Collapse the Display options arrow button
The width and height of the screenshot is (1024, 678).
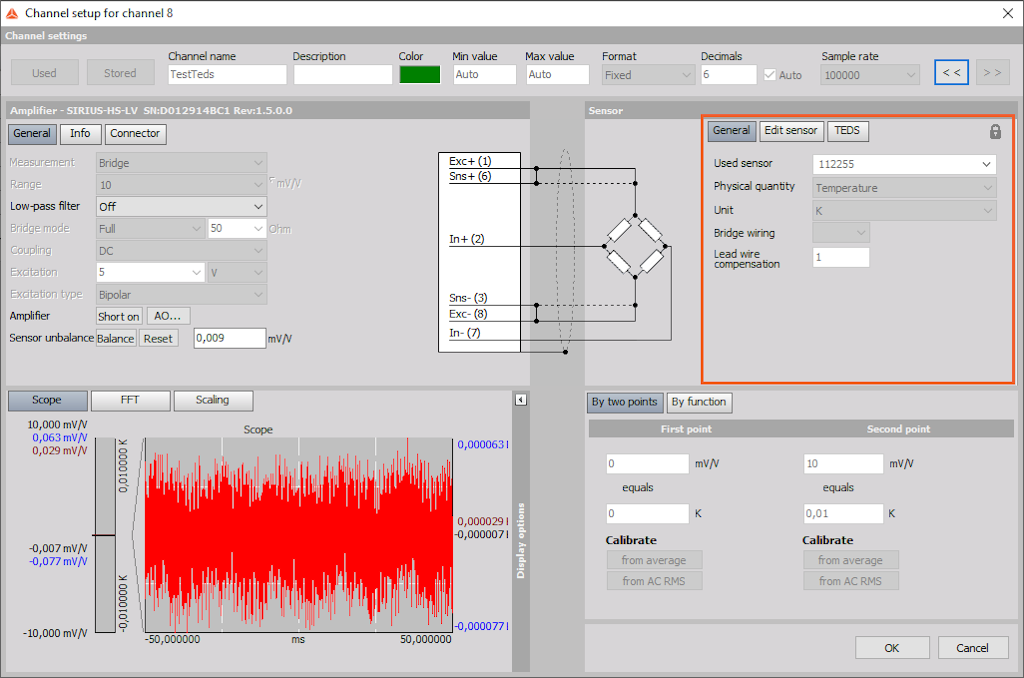click(x=520, y=400)
